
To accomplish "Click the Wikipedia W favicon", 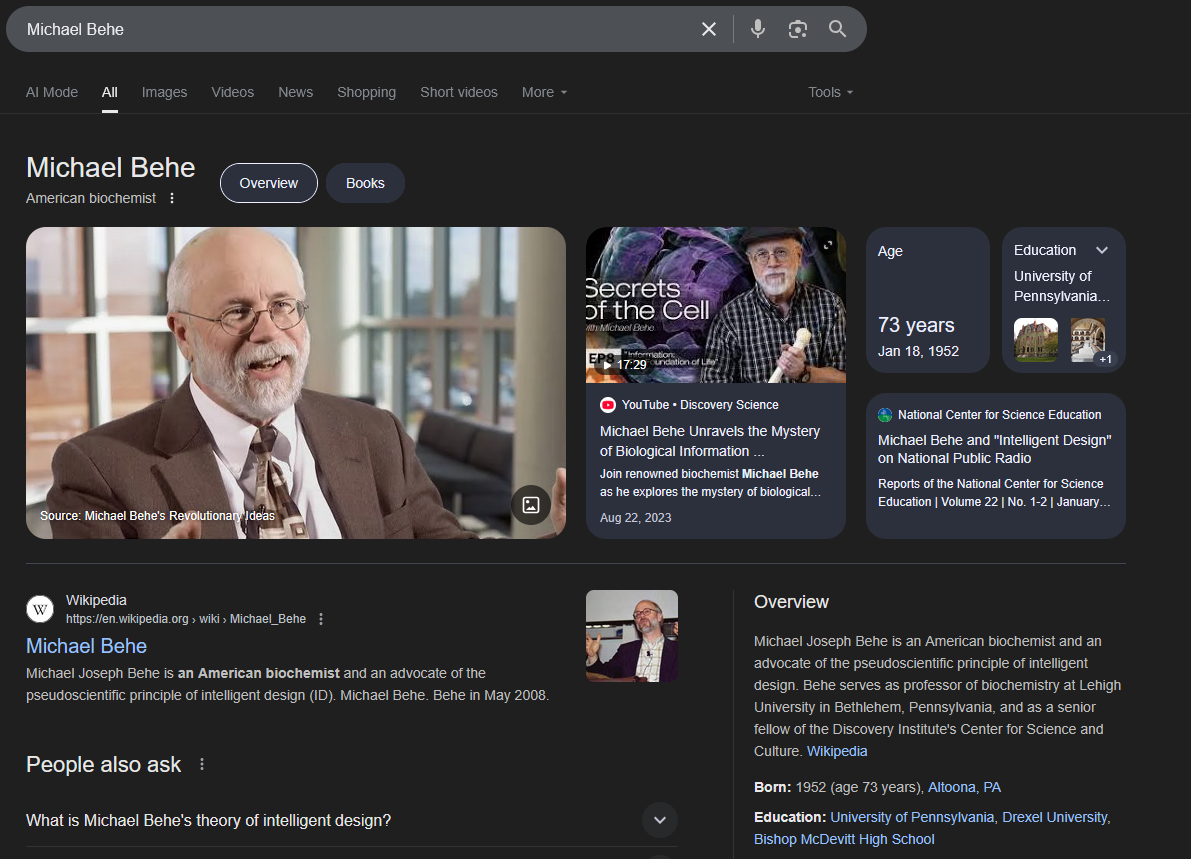I will pos(40,609).
